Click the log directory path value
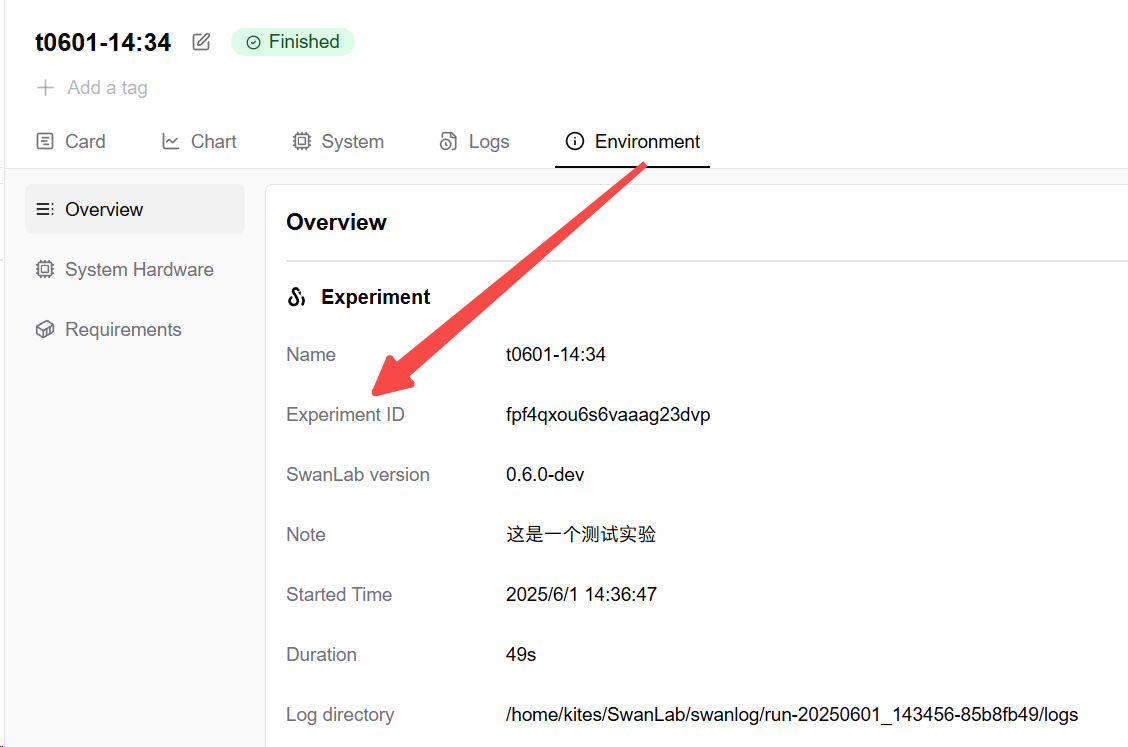This screenshot has width=1128, height=747. (x=791, y=715)
